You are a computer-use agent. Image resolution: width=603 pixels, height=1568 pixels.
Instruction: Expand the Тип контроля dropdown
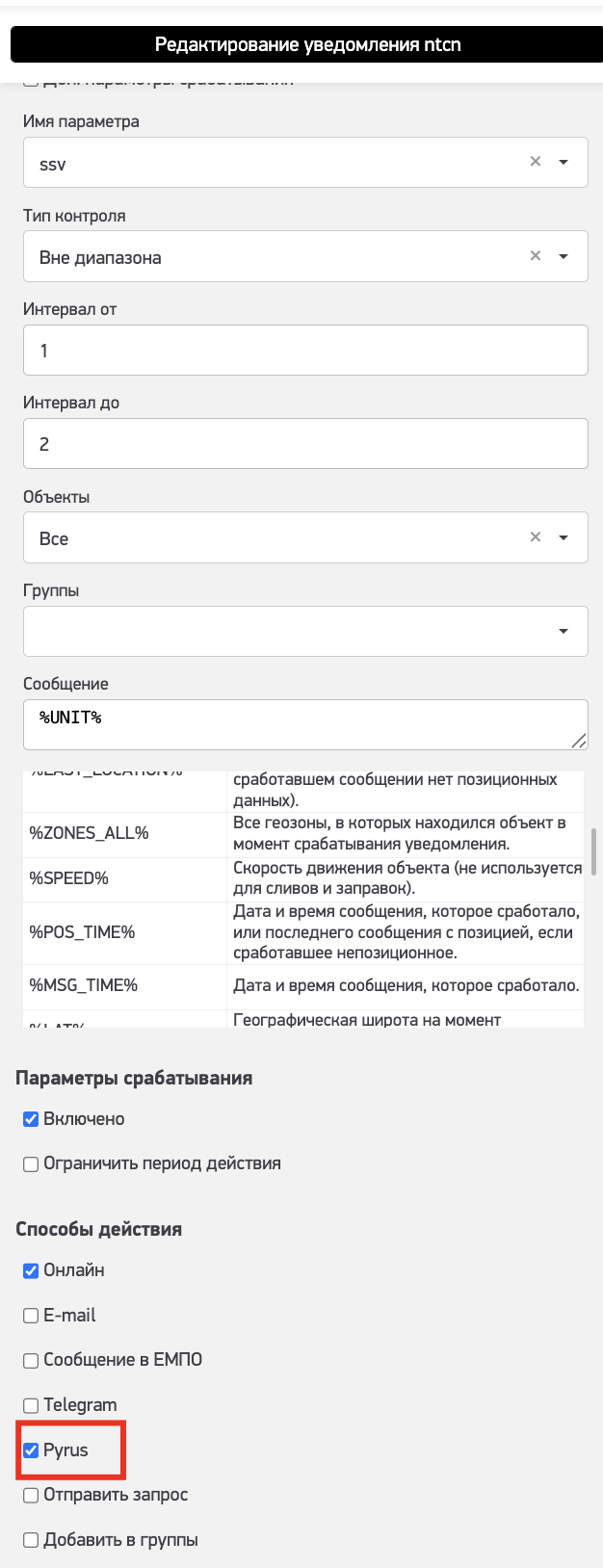pos(564,256)
